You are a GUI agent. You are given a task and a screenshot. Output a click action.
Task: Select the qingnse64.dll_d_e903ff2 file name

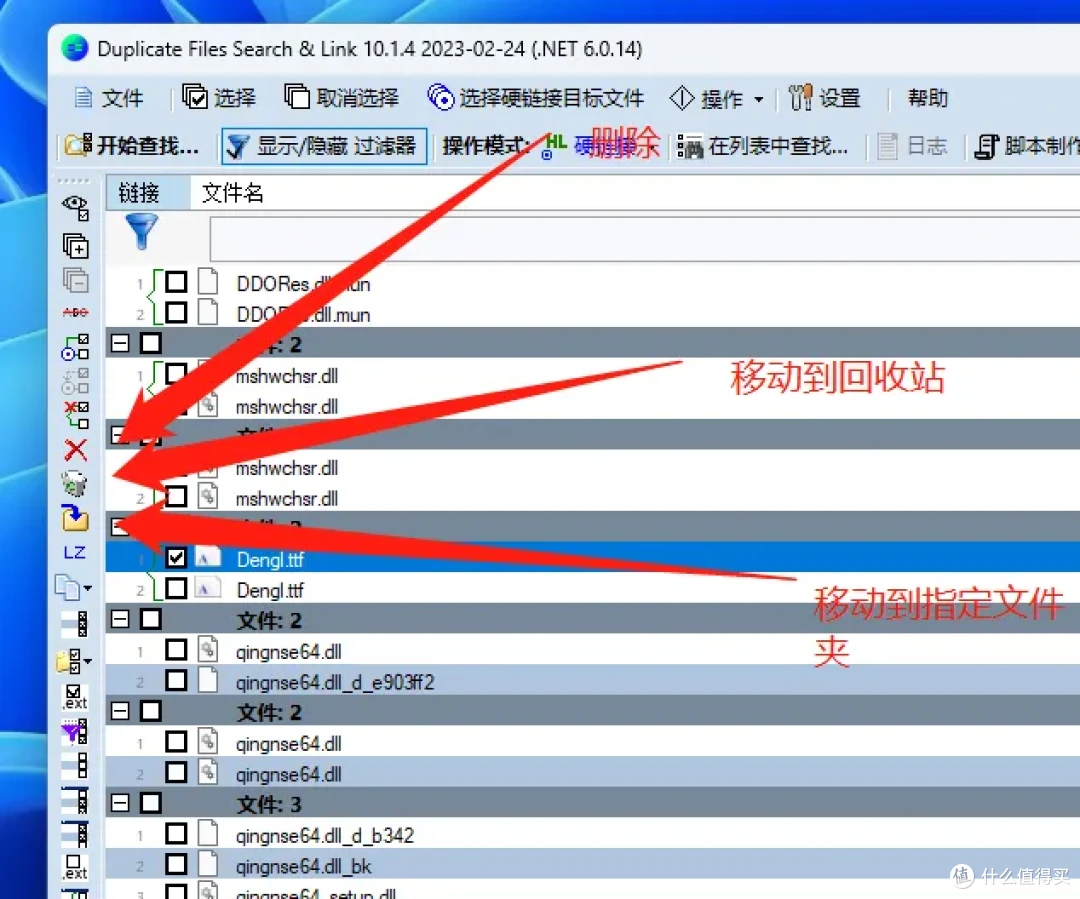(335, 681)
